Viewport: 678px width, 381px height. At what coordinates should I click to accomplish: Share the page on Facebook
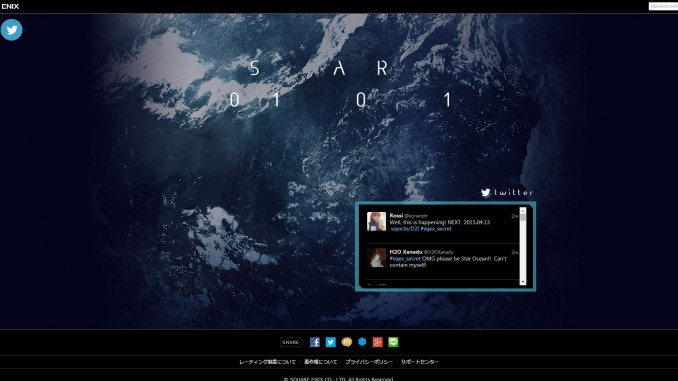click(x=315, y=342)
